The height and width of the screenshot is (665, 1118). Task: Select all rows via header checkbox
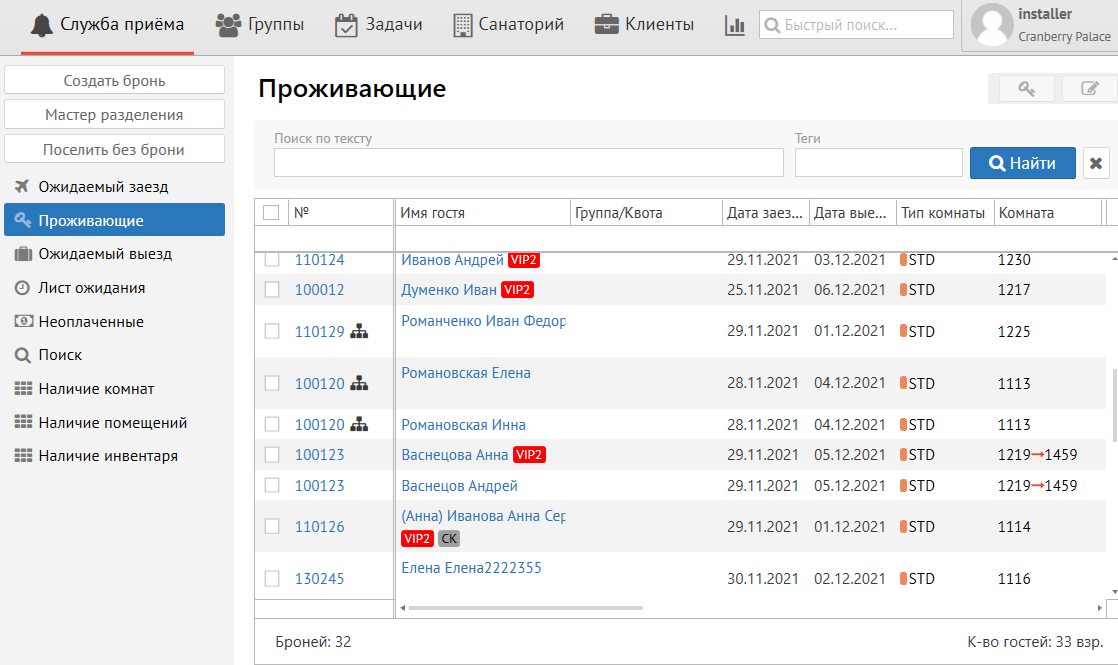(271, 212)
